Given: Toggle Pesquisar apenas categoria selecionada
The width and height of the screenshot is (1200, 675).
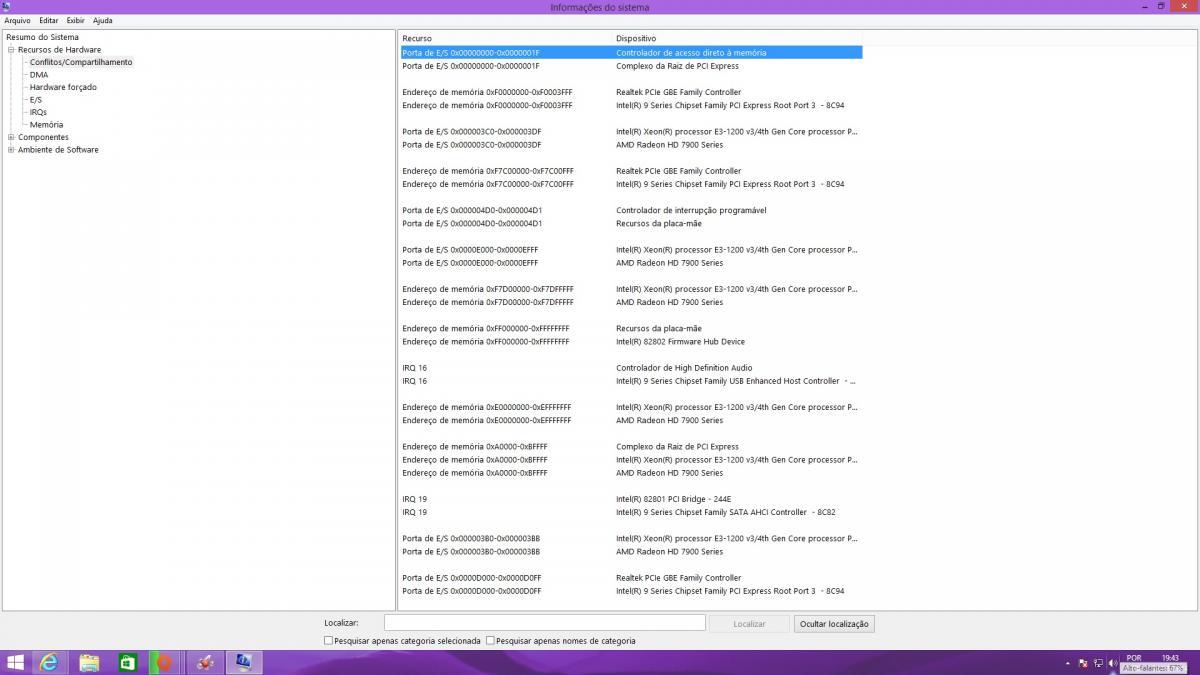Looking at the screenshot, I should 328,641.
